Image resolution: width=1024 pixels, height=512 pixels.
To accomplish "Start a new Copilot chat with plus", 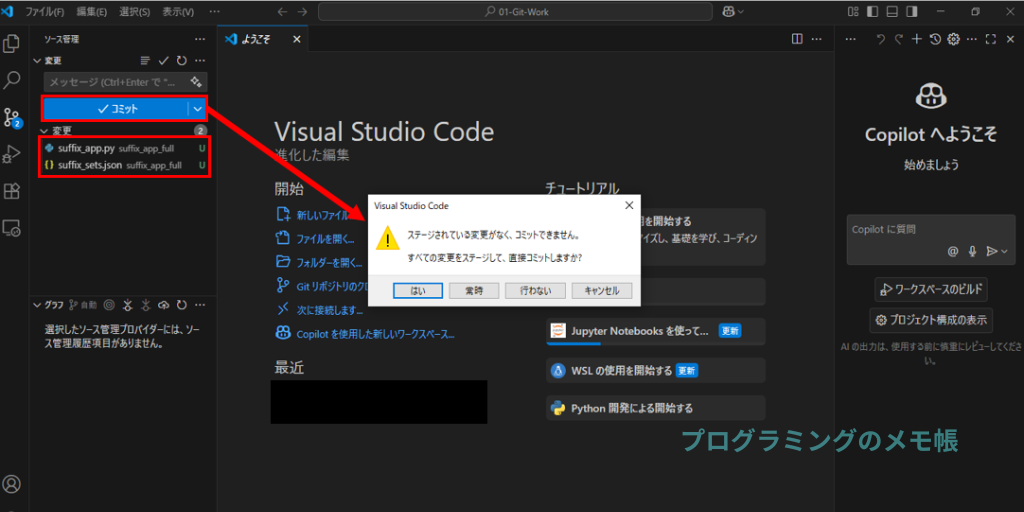I will (916, 39).
